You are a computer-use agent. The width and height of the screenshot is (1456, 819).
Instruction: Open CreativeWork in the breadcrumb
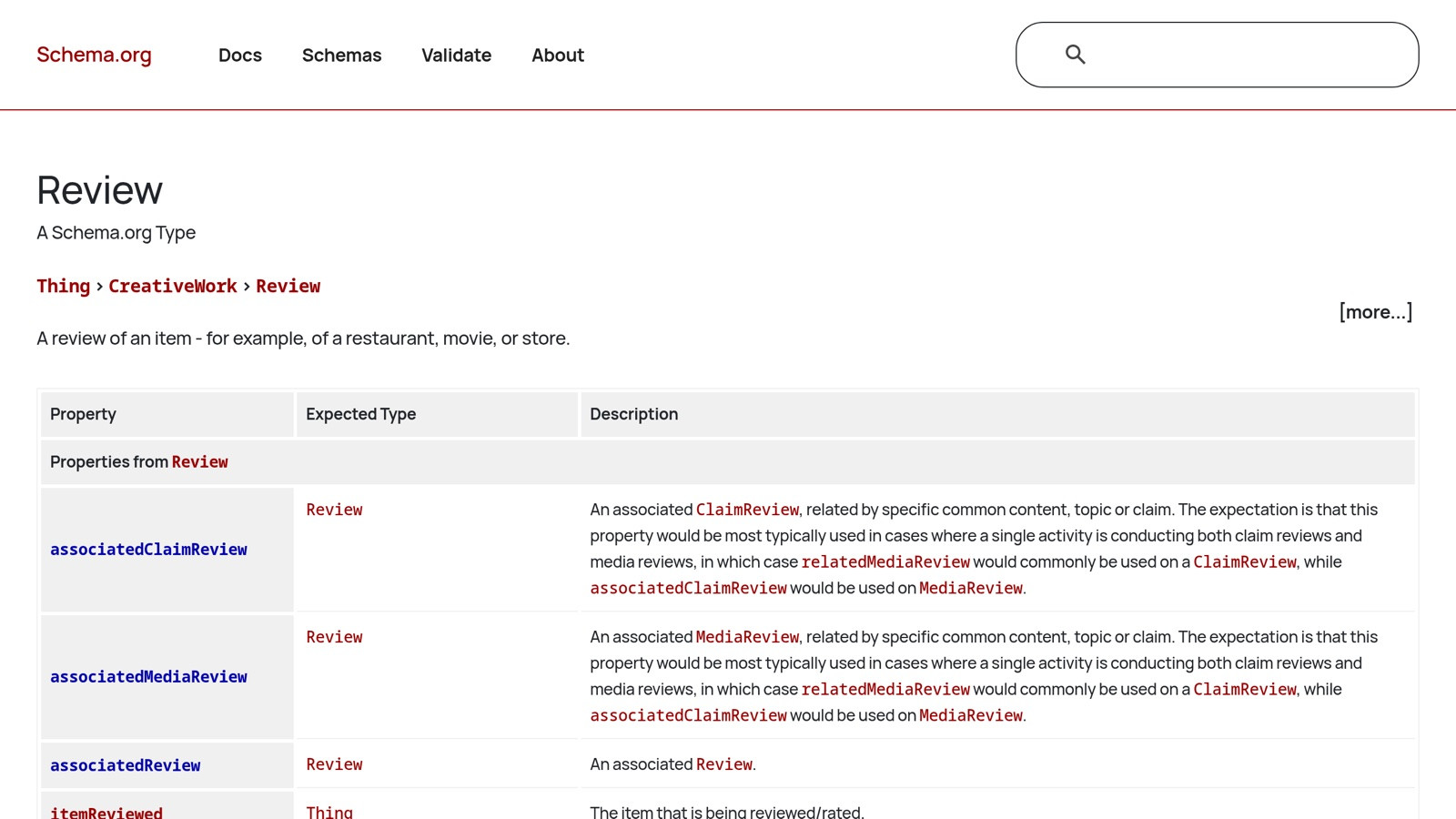(x=173, y=286)
